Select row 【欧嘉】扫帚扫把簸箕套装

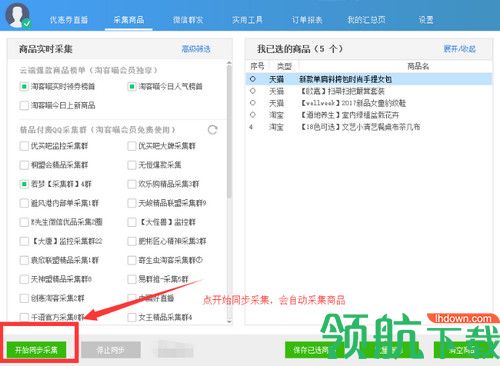(369, 91)
